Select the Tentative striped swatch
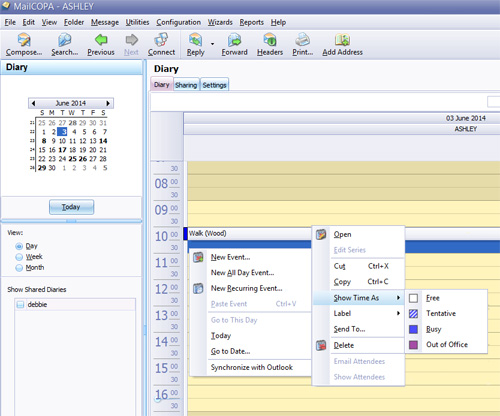Screen dimensions: 500x416 [x=413, y=313]
